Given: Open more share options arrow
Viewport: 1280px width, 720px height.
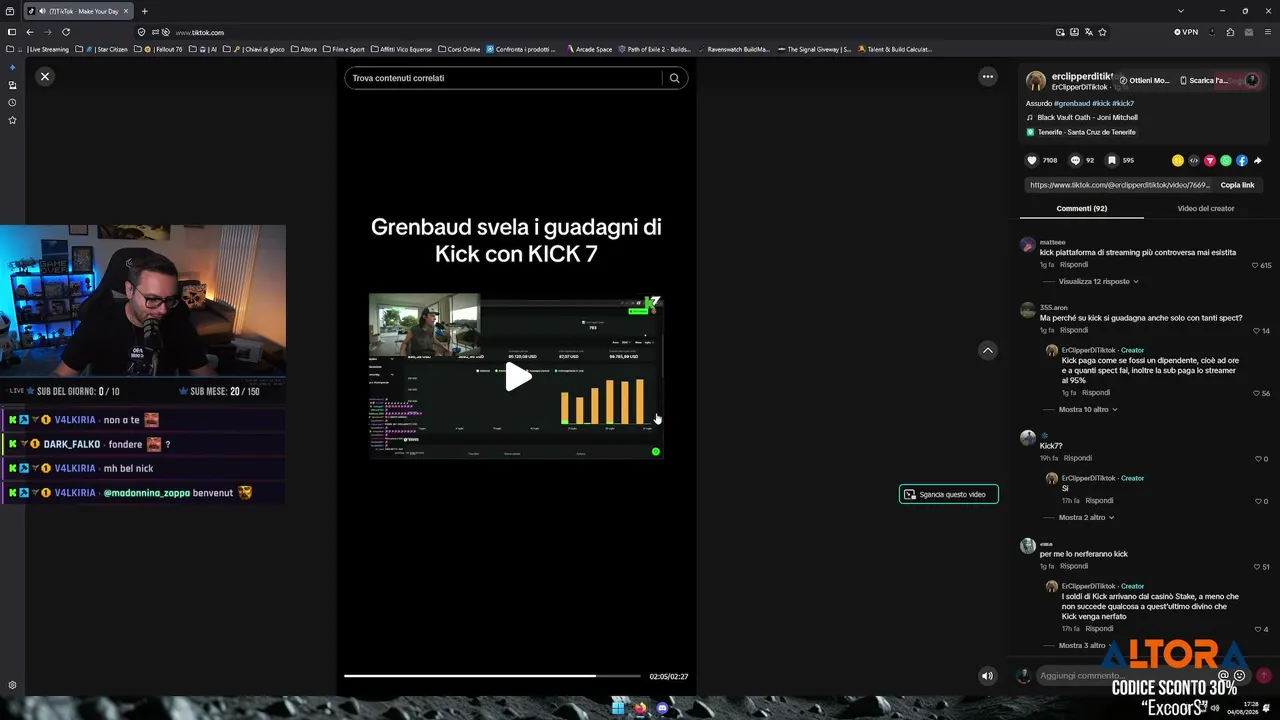Looking at the screenshot, I should pos(1258,160).
